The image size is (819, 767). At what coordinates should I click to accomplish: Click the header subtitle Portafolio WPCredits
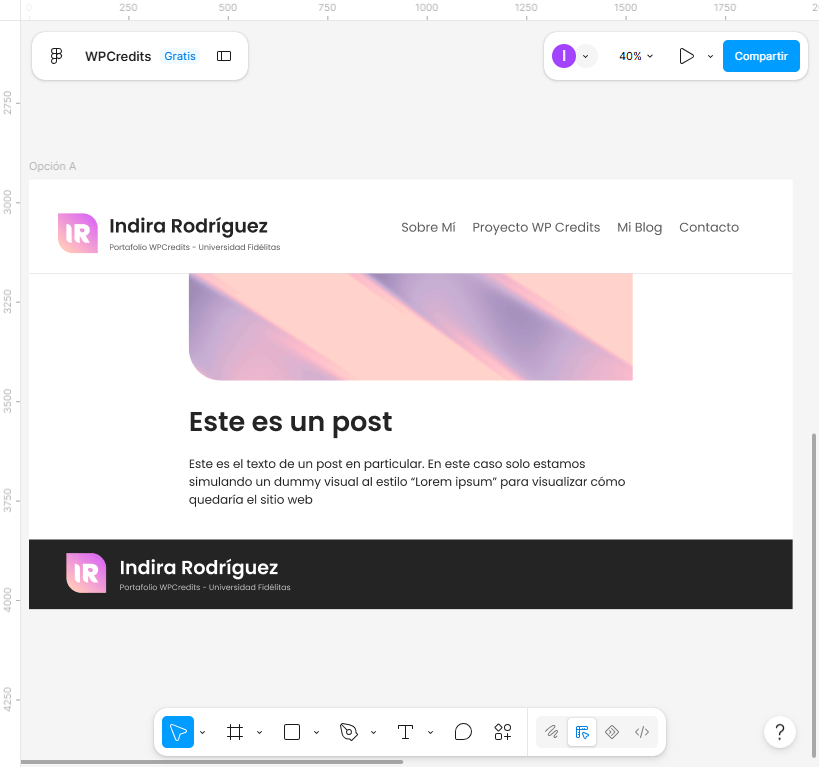(x=194, y=247)
